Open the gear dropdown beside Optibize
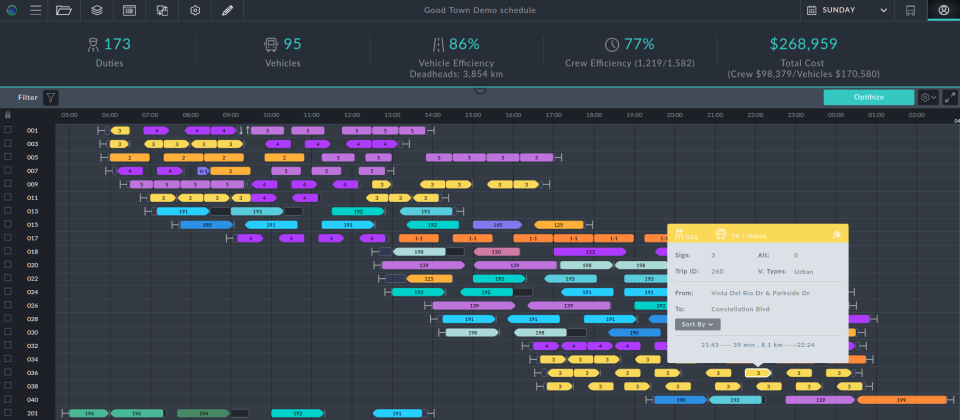Viewport: 960px width, 420px height. coord(928,97)
